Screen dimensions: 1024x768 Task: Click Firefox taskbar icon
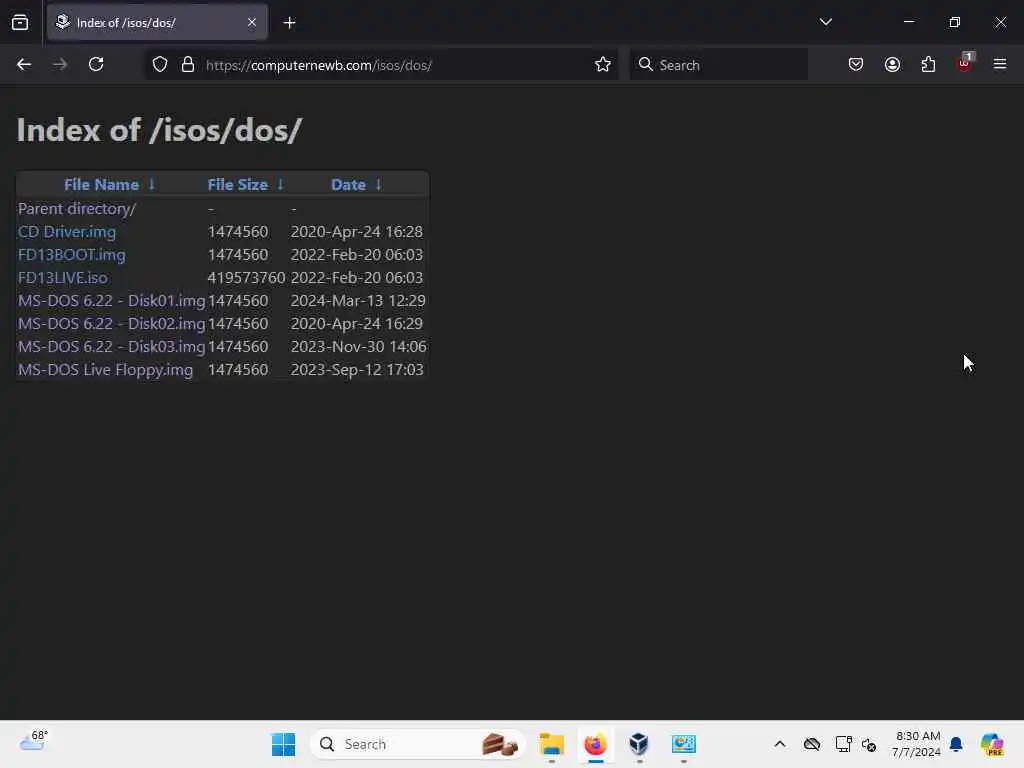click(x=596, y=744)
